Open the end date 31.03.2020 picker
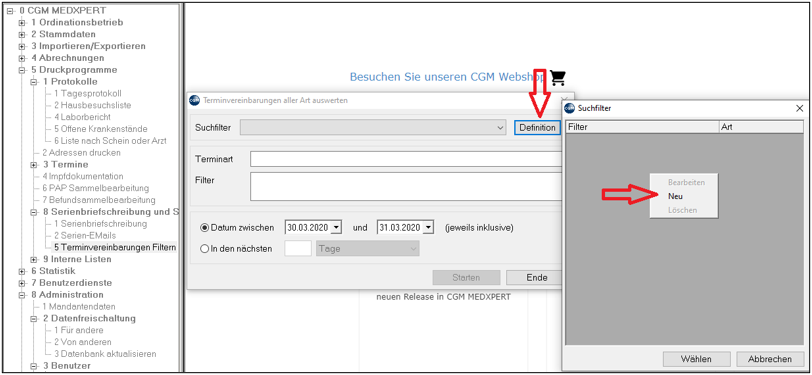The width and height of the screenshot is (812, 375). tap(428, 227)
